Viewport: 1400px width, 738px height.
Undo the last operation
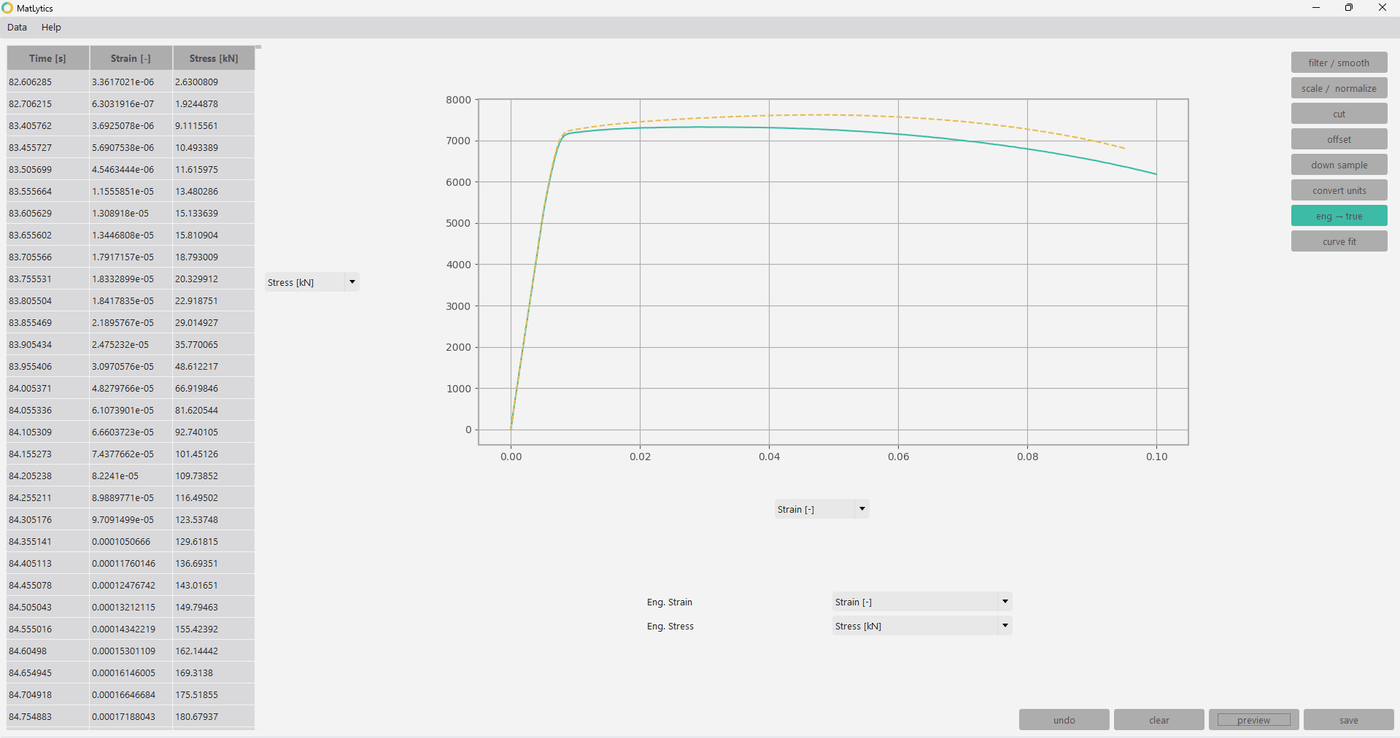click(1063, 719)
